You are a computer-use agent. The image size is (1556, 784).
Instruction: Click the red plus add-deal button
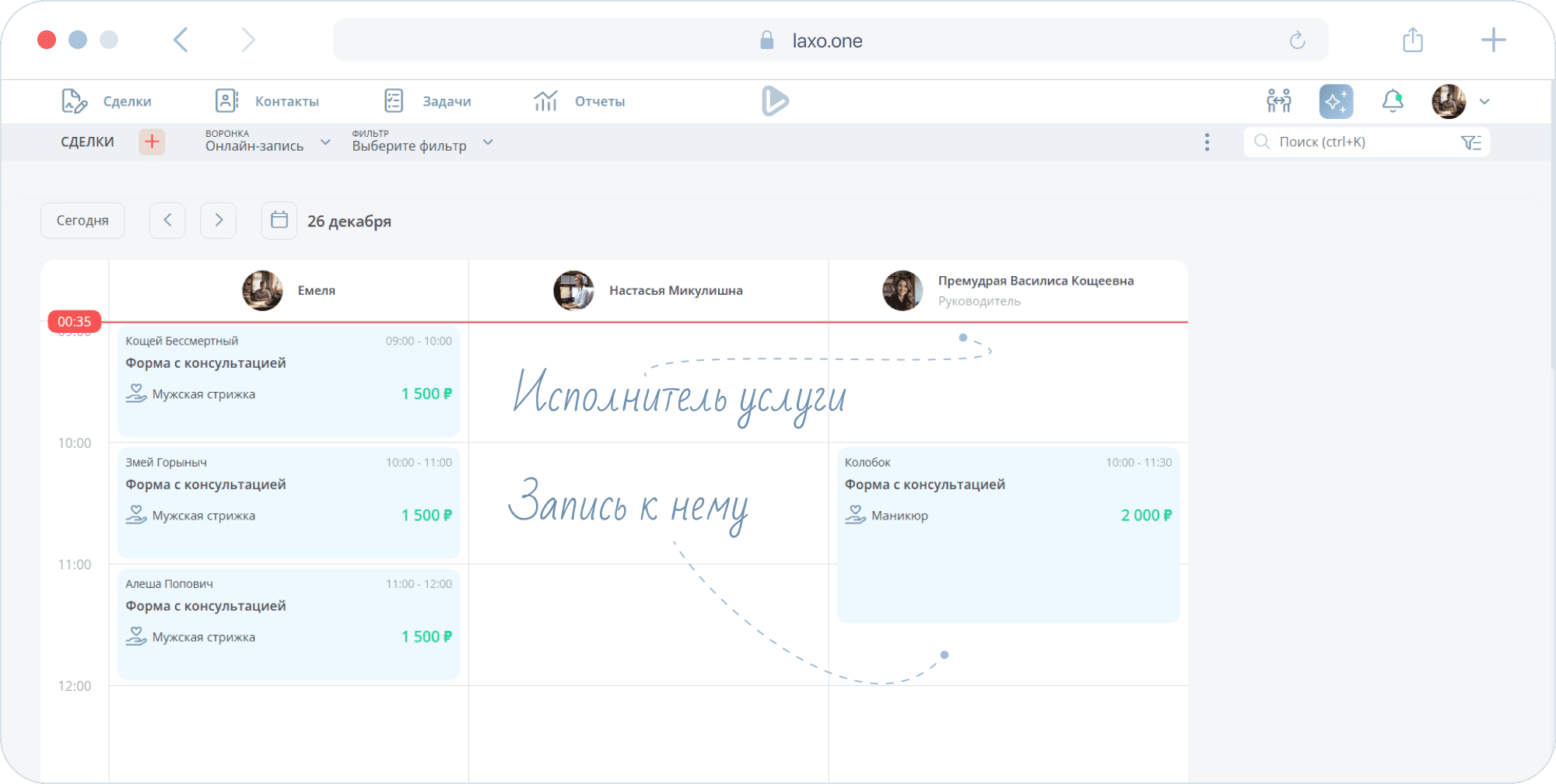click(152, 142)
